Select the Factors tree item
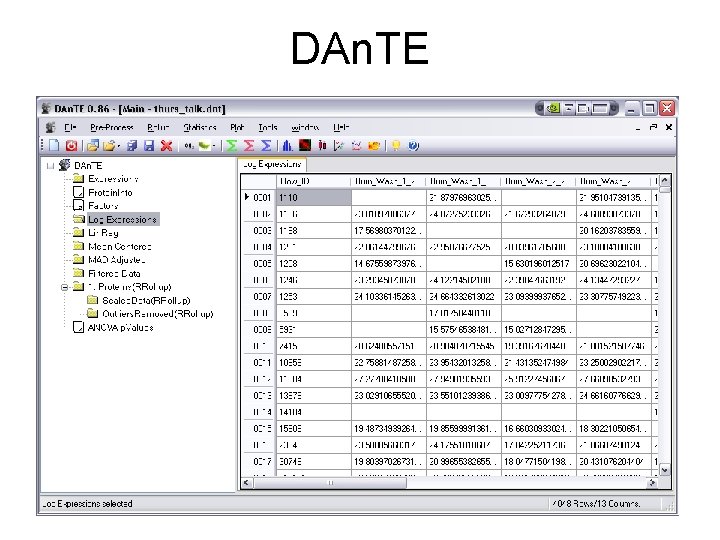Image resolution: width=720 pixels, height=540 pixels. 103,206
